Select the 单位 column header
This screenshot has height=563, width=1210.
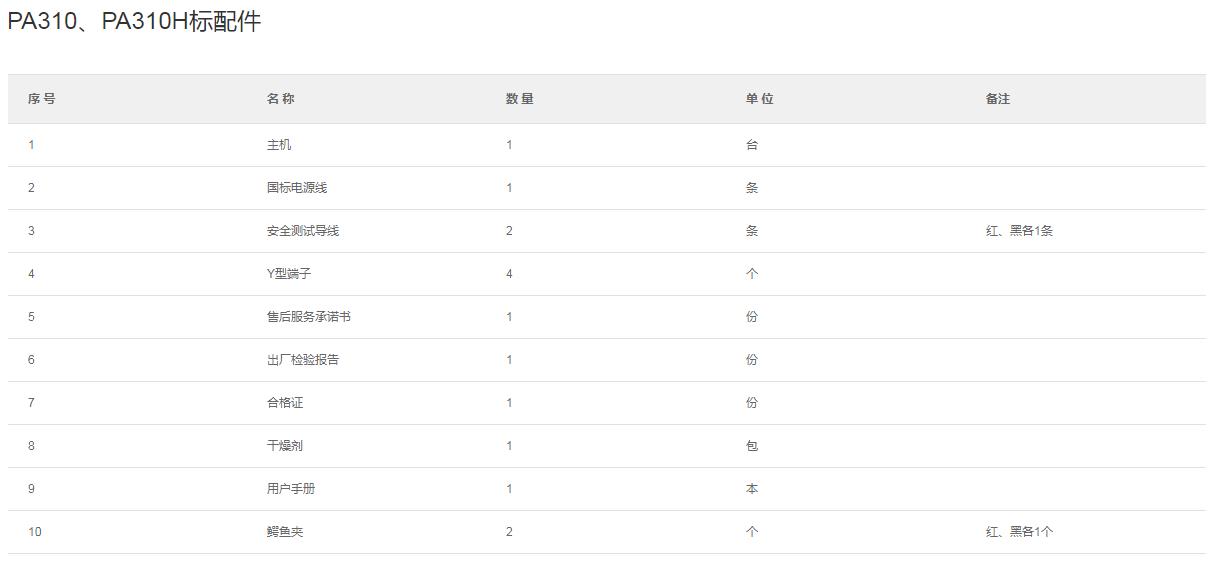coord(760,99)
